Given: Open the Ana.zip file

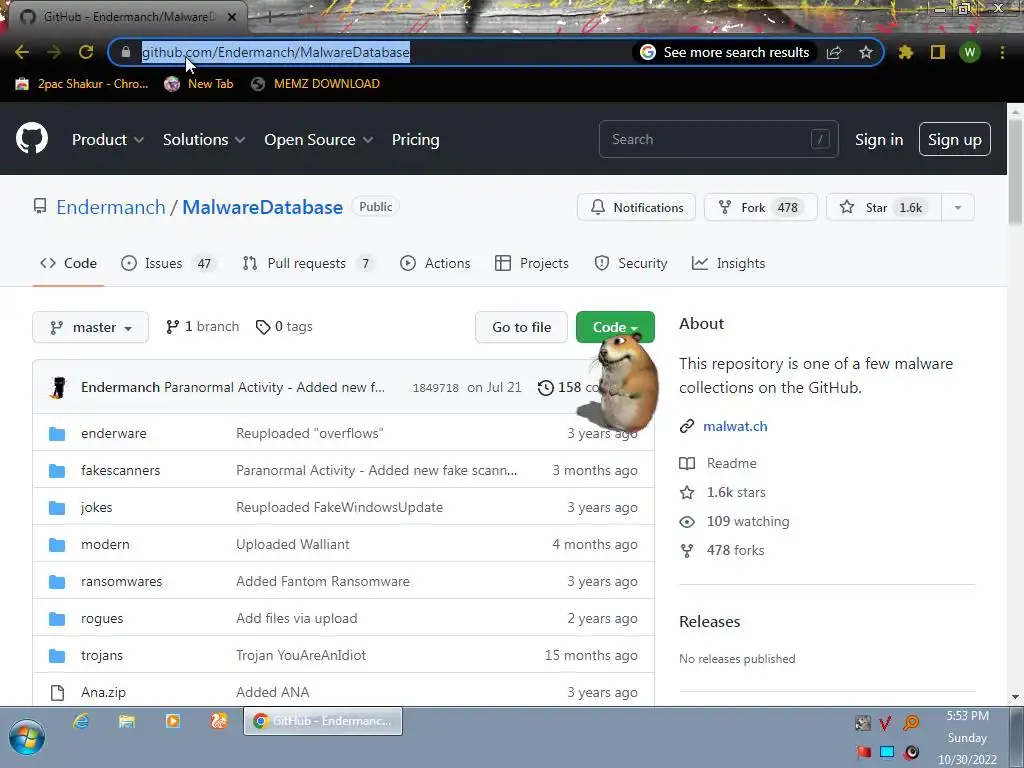Looking at the screenshot, I should tap(103, 692).
